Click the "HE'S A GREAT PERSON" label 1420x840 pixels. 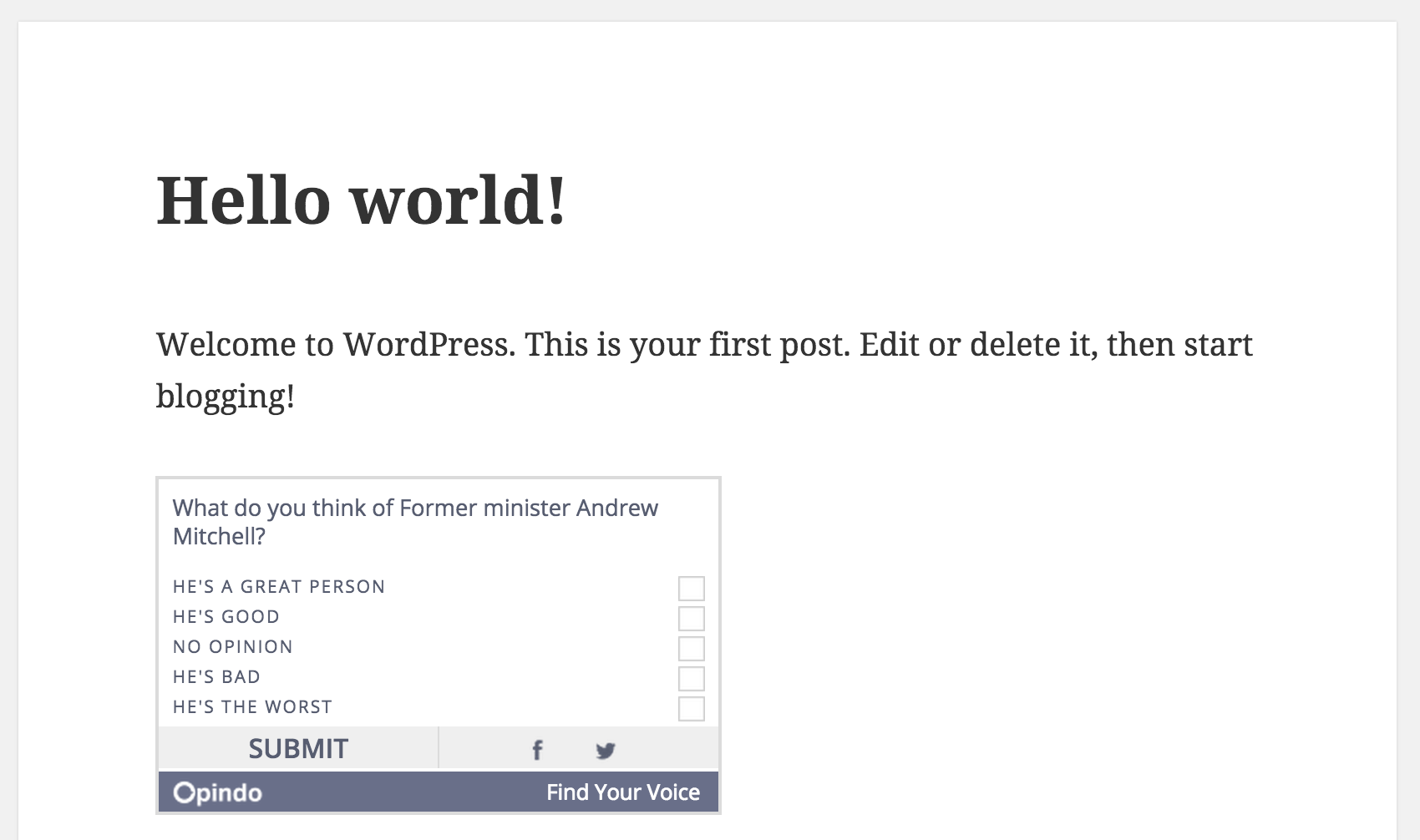(279, 587)
